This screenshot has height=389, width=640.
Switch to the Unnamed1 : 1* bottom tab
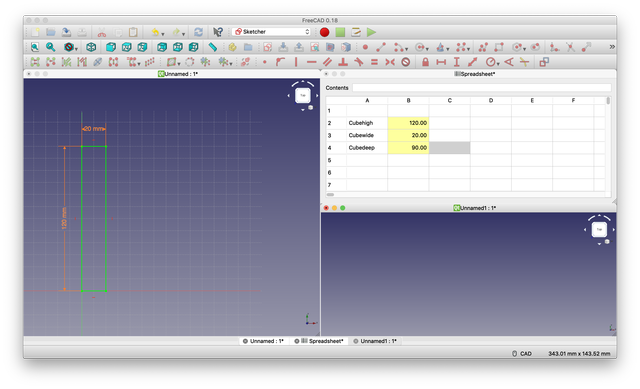[375, 341]
